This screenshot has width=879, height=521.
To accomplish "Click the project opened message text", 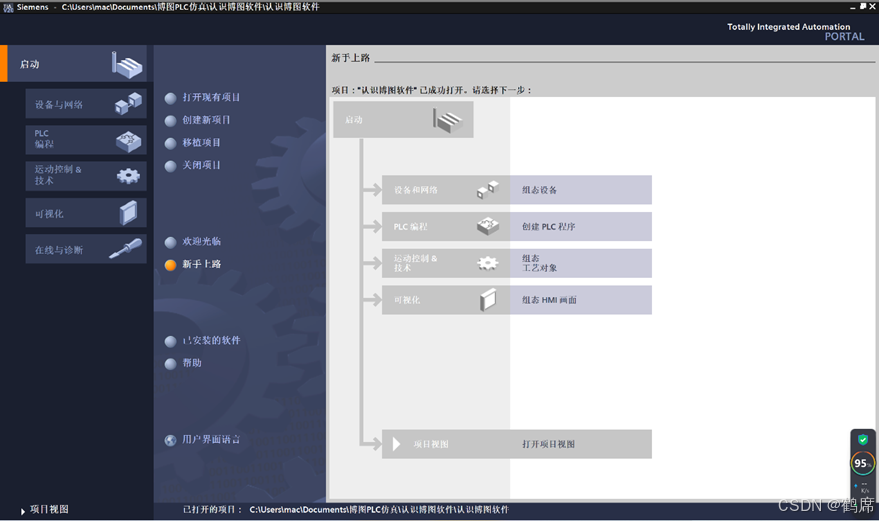I will pyautogui.click(x=431, y=90).
